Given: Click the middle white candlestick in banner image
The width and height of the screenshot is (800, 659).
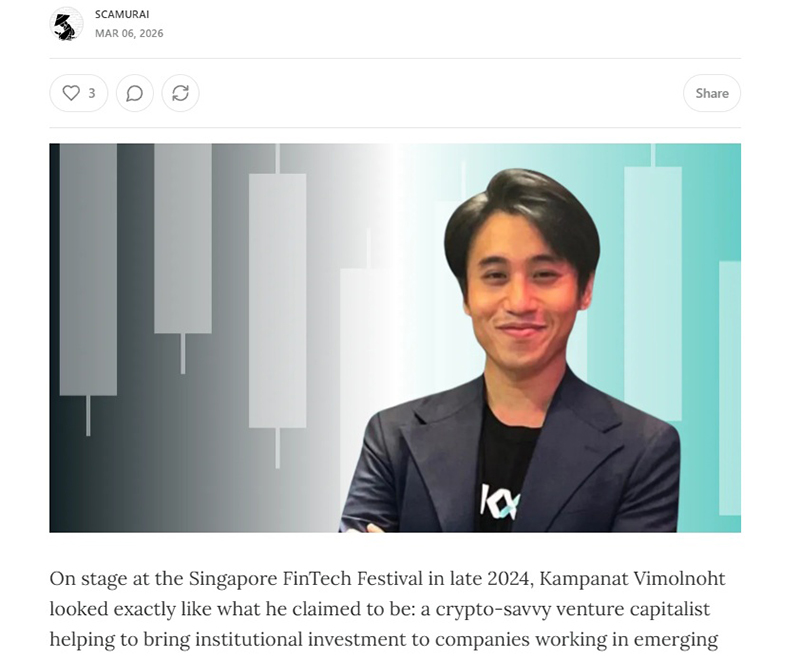Looking at the screenshot, I should coord(278,300).
